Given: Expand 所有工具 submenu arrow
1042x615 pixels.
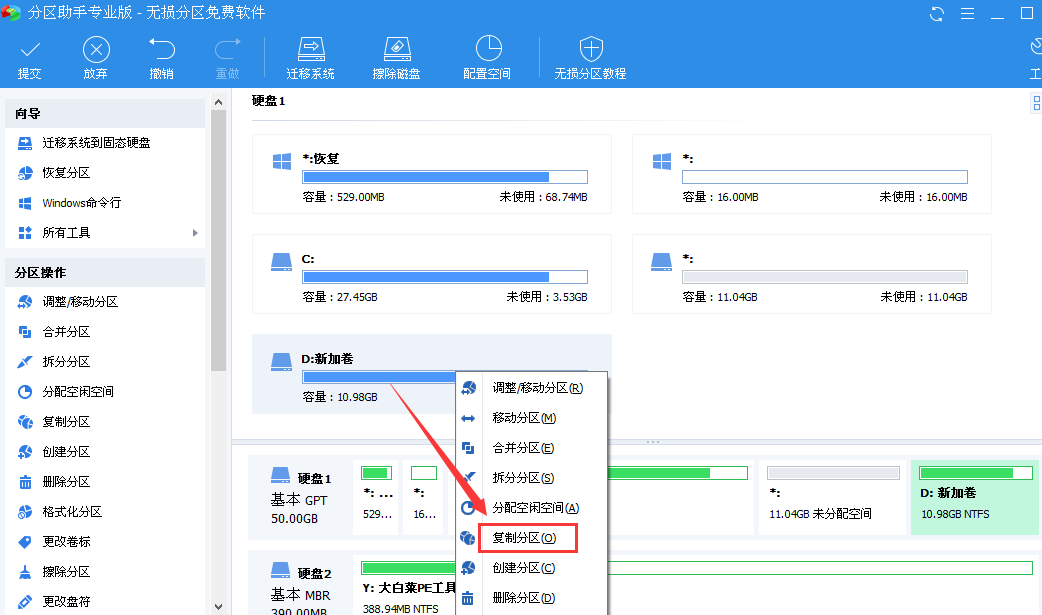Looking at the screenshot, I should pyautogui.click(x=195, y=233).
